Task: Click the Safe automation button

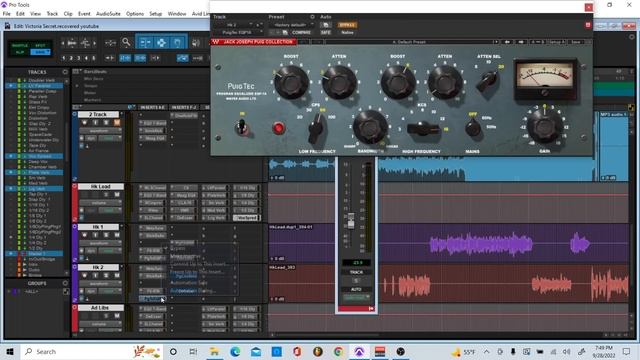Action: point(325,32)
